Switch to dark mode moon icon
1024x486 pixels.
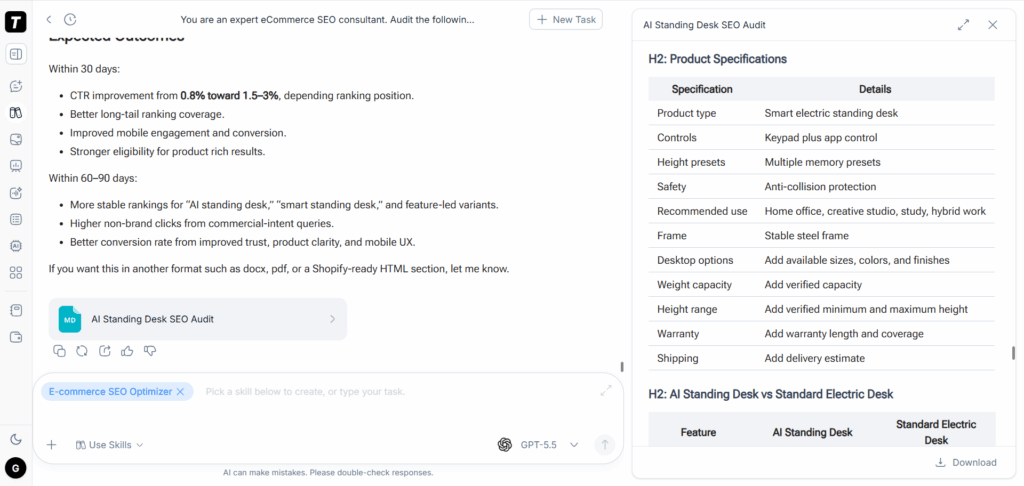tap(16, 439)
